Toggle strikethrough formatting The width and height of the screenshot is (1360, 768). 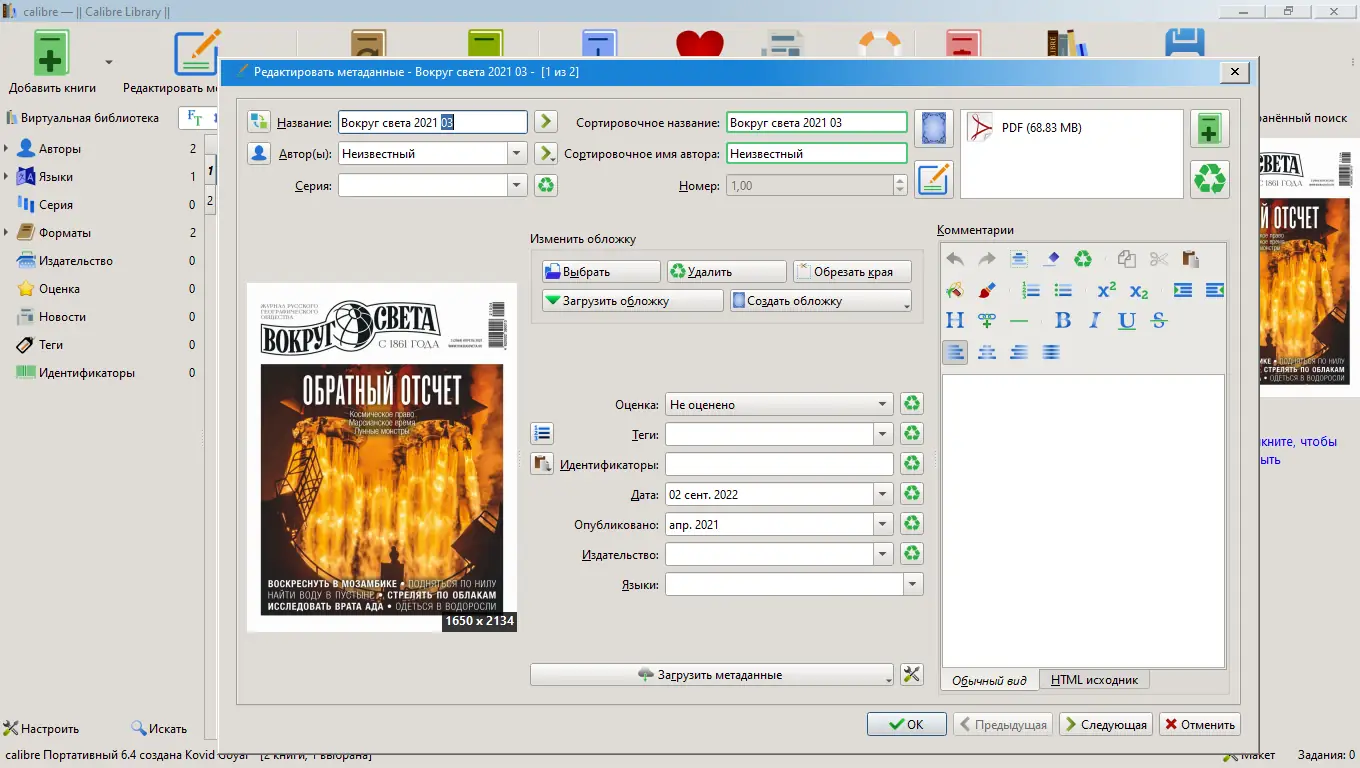click(x=1159, y=321)
